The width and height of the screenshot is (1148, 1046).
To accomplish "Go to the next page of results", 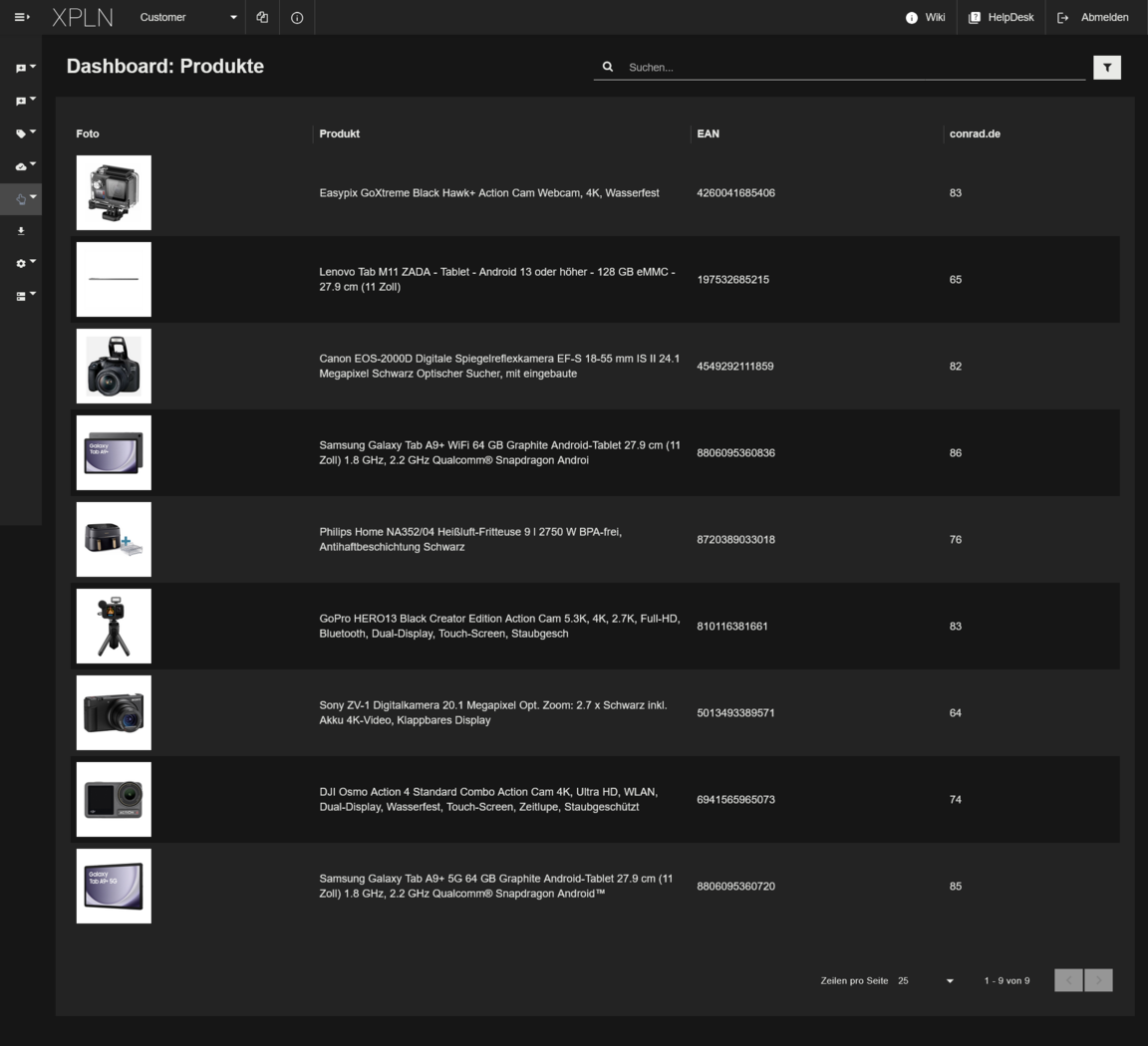I will [x=1098, y=980].
